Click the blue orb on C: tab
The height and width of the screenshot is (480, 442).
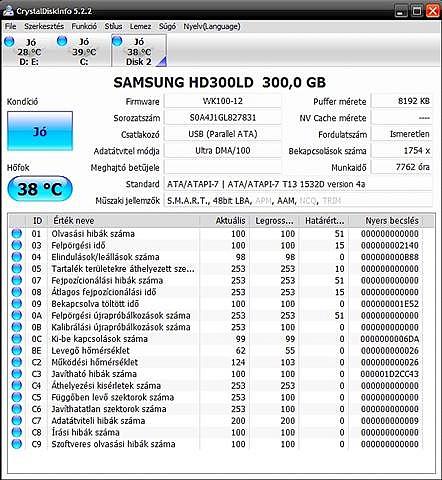pyautogui.click(x=62, y=41)
